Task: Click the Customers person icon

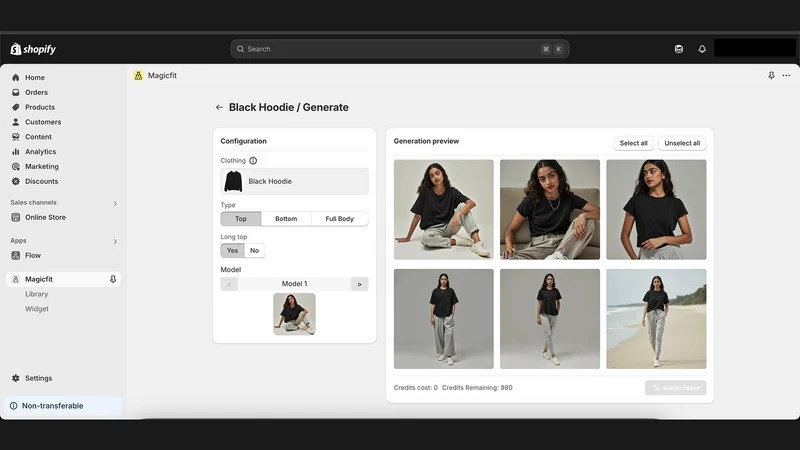Action: (16, 122)
